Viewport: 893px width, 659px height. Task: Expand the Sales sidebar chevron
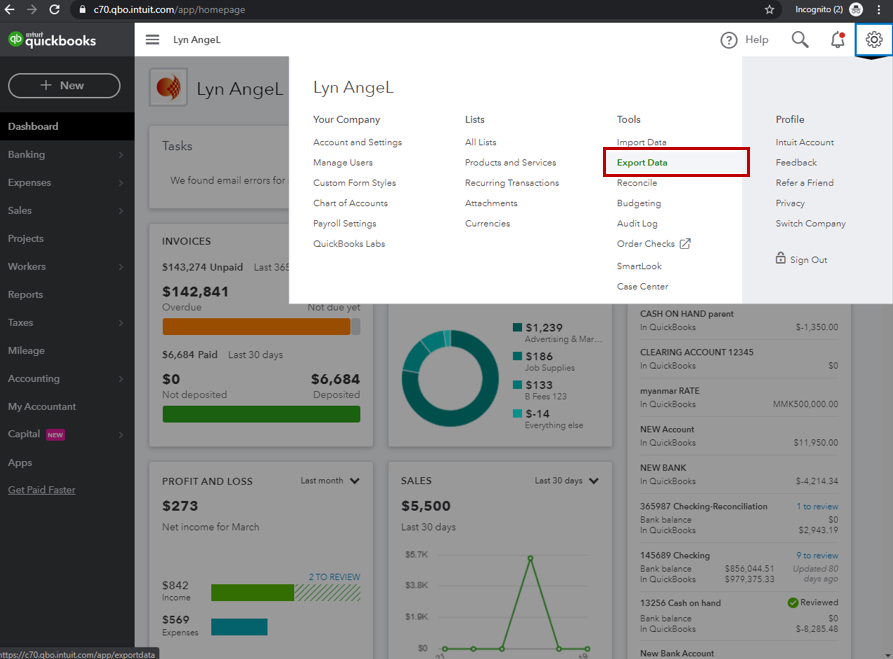coord(120,211)
